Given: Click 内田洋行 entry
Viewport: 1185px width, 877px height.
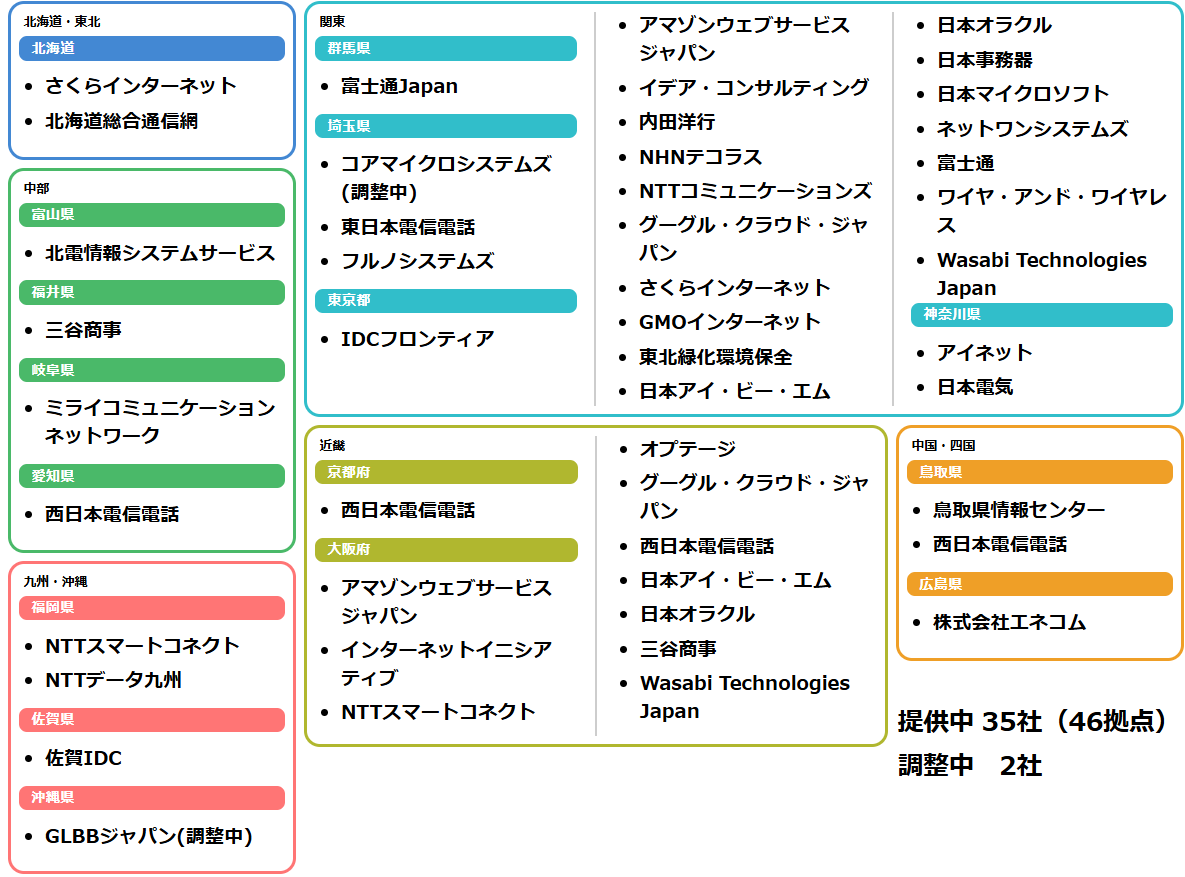Looking at the screenshot, I should click(x=677, y=122).
